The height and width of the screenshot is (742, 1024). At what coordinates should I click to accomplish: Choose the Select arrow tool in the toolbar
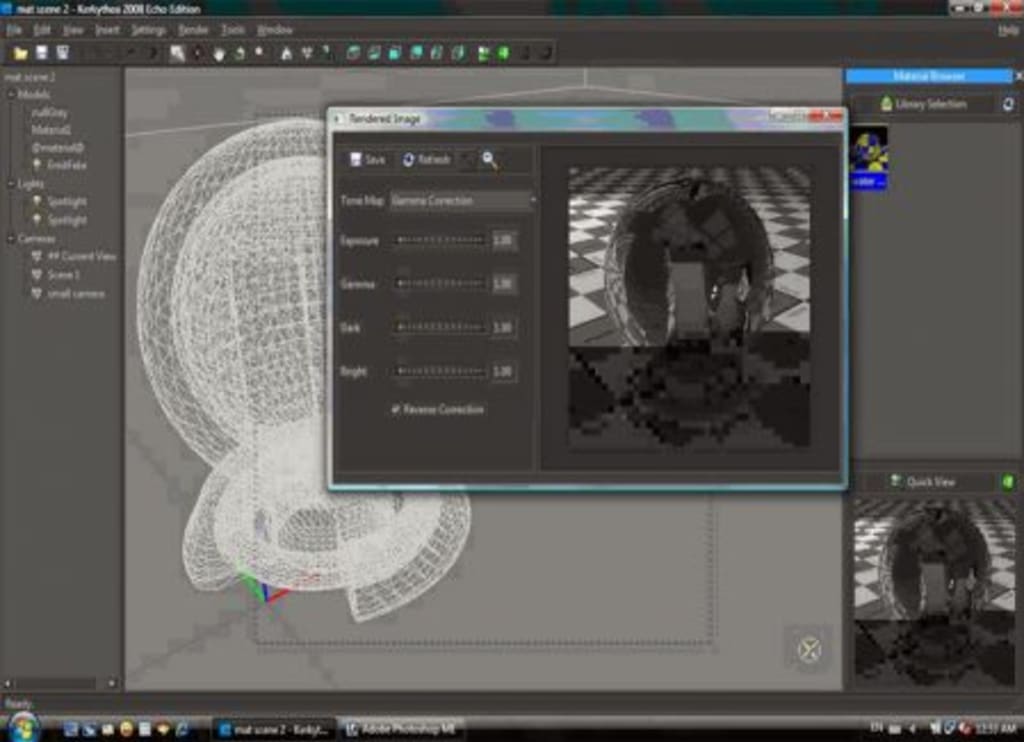click(178, 53)
